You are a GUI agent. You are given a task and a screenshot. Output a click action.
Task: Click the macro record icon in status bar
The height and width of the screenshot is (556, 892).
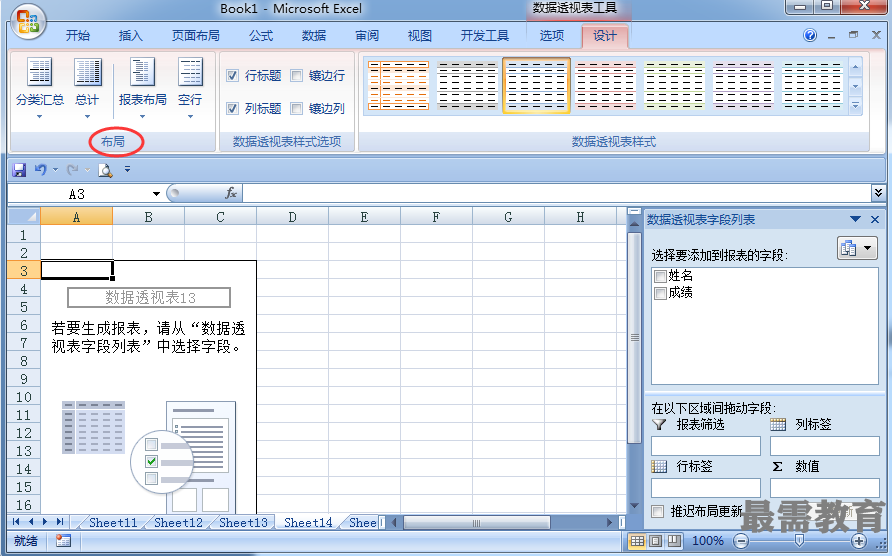pyautogui.click(x=63, y=541)
